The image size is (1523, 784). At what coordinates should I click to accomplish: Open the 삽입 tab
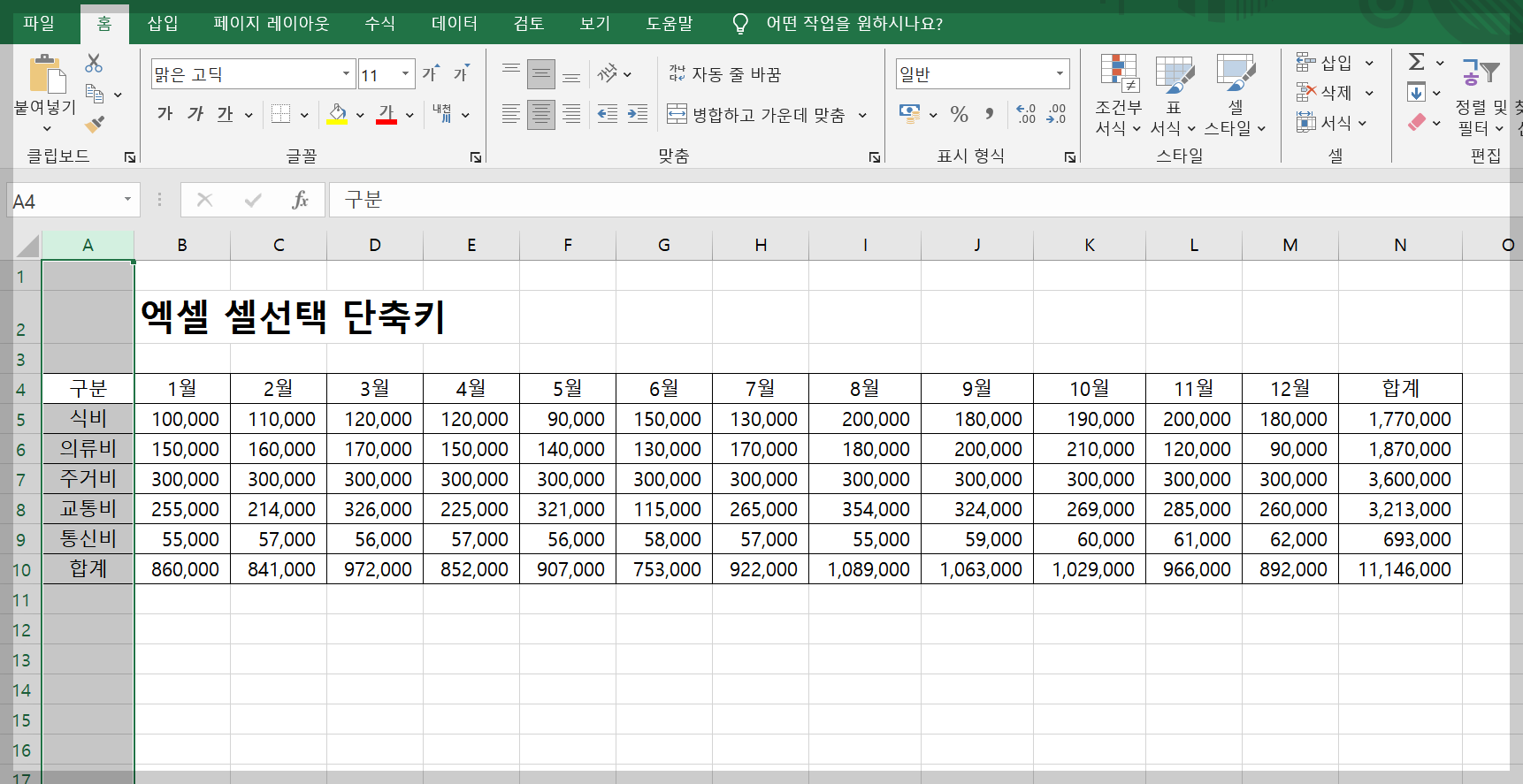point(163,24)
